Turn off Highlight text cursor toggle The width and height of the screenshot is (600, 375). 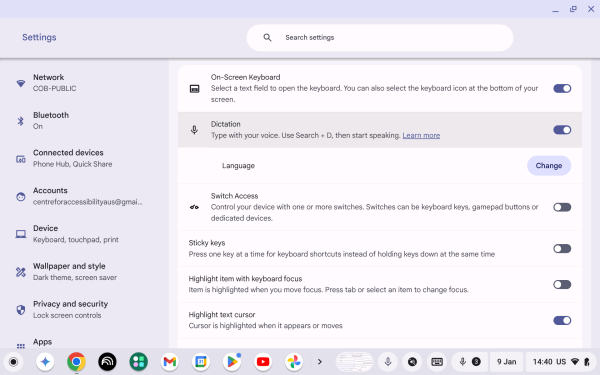(562, 320)
